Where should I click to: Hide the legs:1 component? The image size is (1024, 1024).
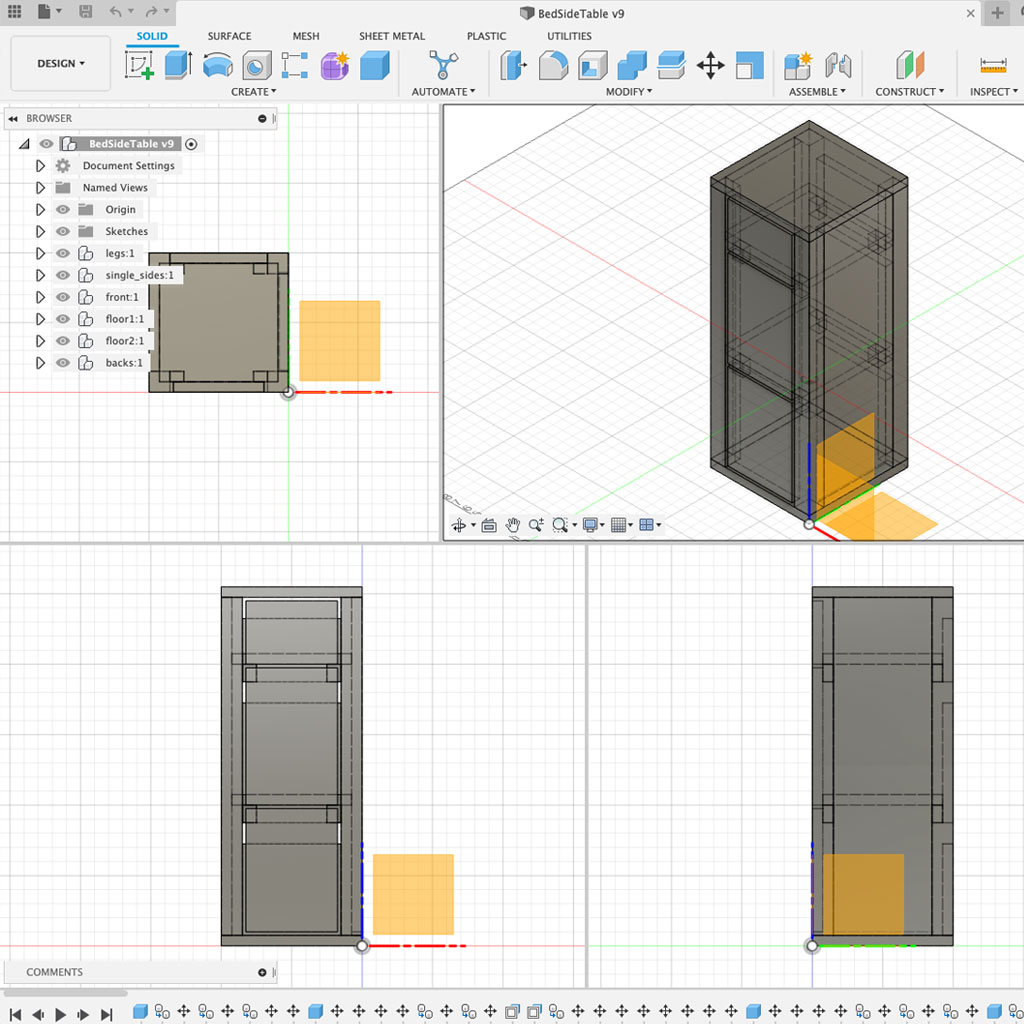click(x=63, y=254)
